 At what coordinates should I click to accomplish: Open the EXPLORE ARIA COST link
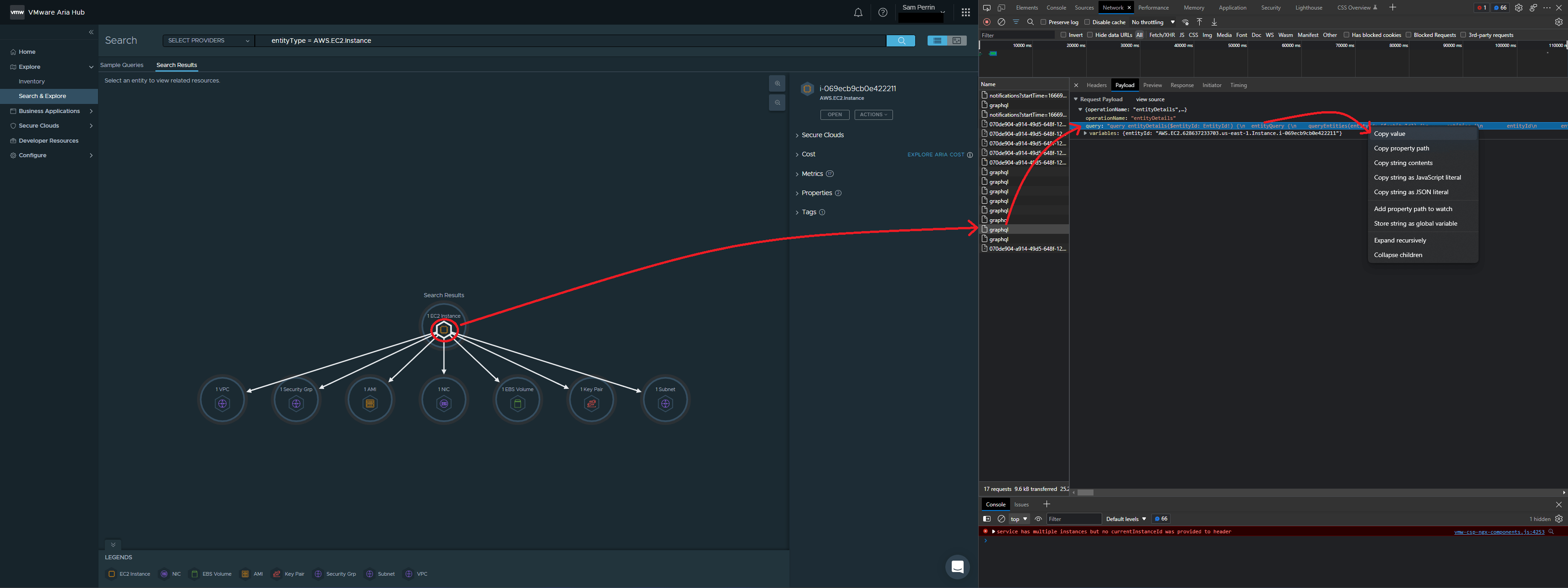[x=936, y=155]
